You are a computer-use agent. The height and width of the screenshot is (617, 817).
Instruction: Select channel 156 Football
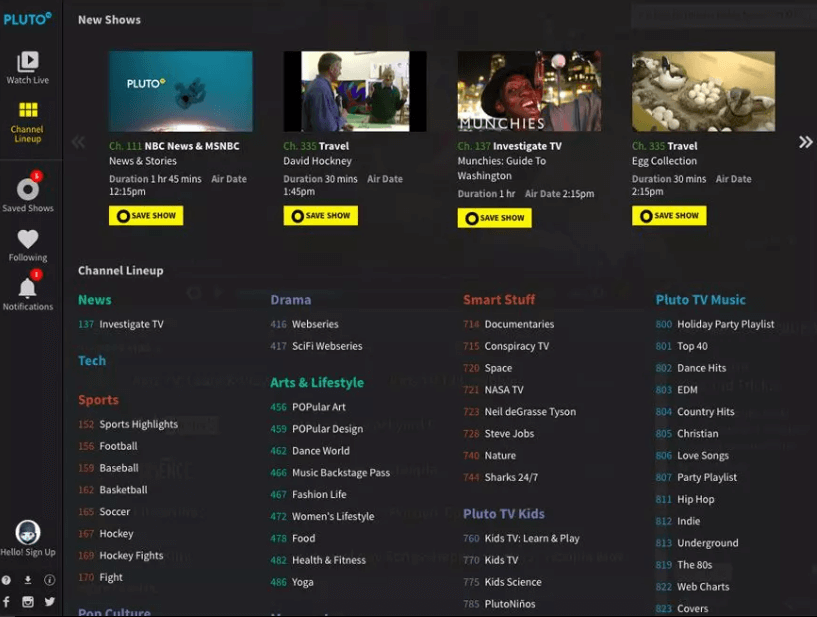pyautogui.click(x=108, y=446)
